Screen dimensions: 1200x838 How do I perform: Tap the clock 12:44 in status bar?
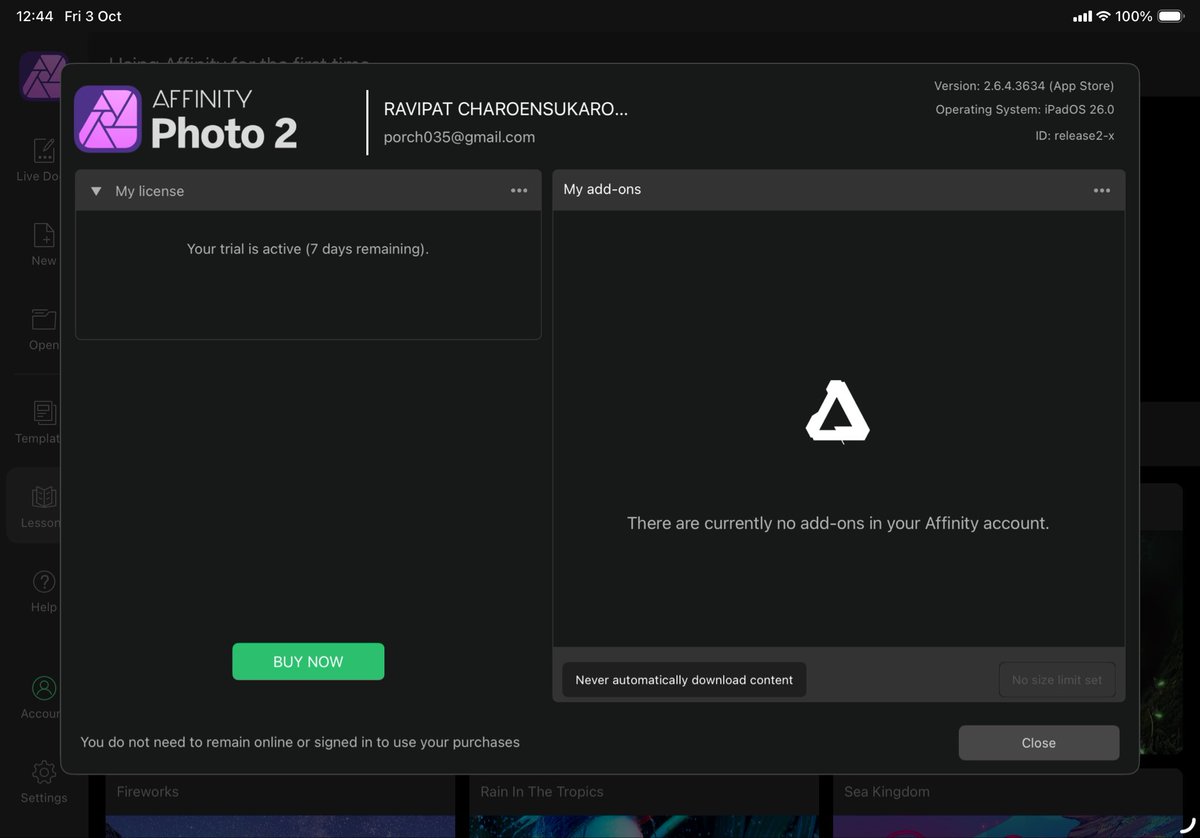[x=34, y=17]
